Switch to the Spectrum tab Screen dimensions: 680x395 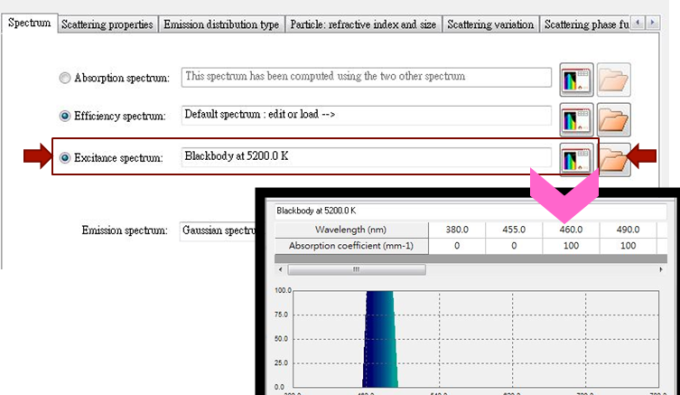coord(29,23)
